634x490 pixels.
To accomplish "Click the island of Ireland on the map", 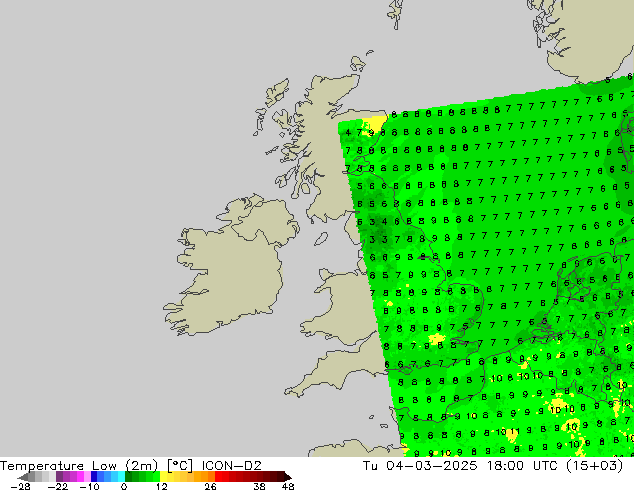I will click(x=230, y=267).
